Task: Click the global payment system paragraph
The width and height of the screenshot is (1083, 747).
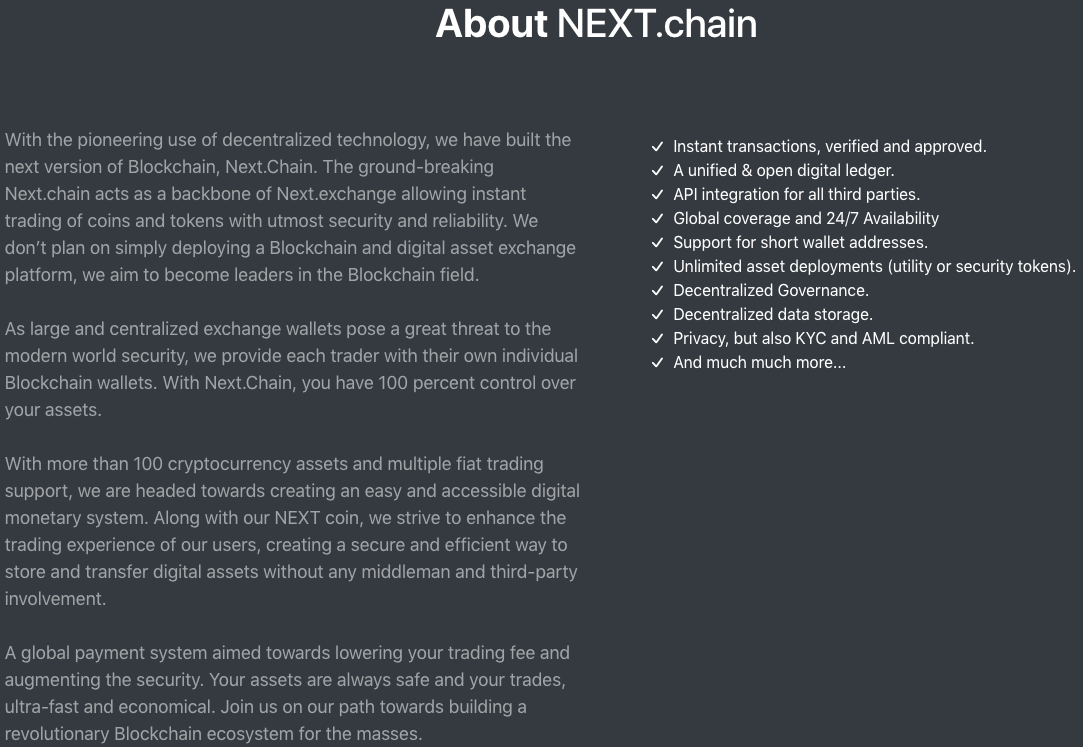Action: (x=286, y=693)
